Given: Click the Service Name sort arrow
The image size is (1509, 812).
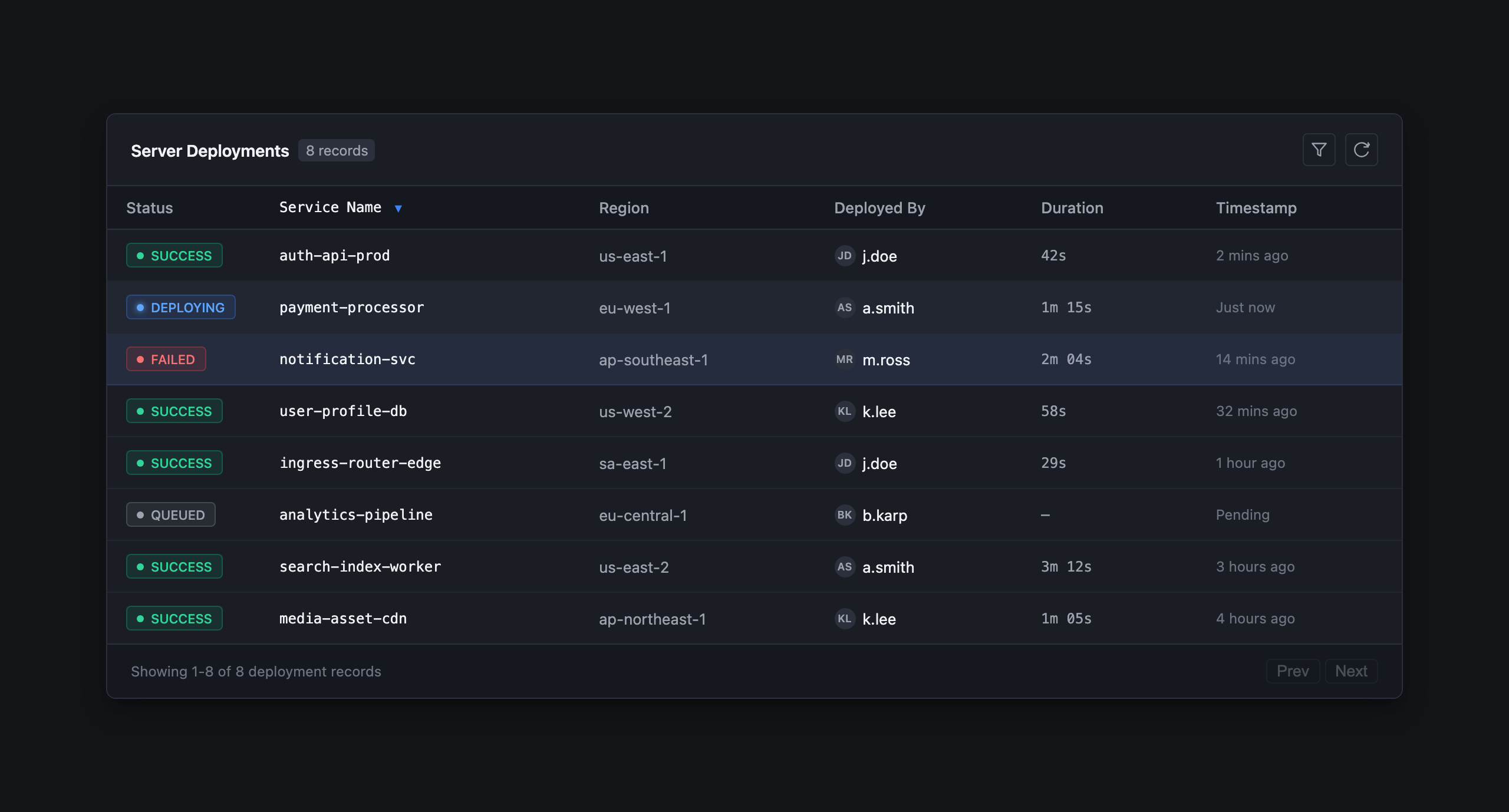Looking at the screenshot, I should point(398,208).
